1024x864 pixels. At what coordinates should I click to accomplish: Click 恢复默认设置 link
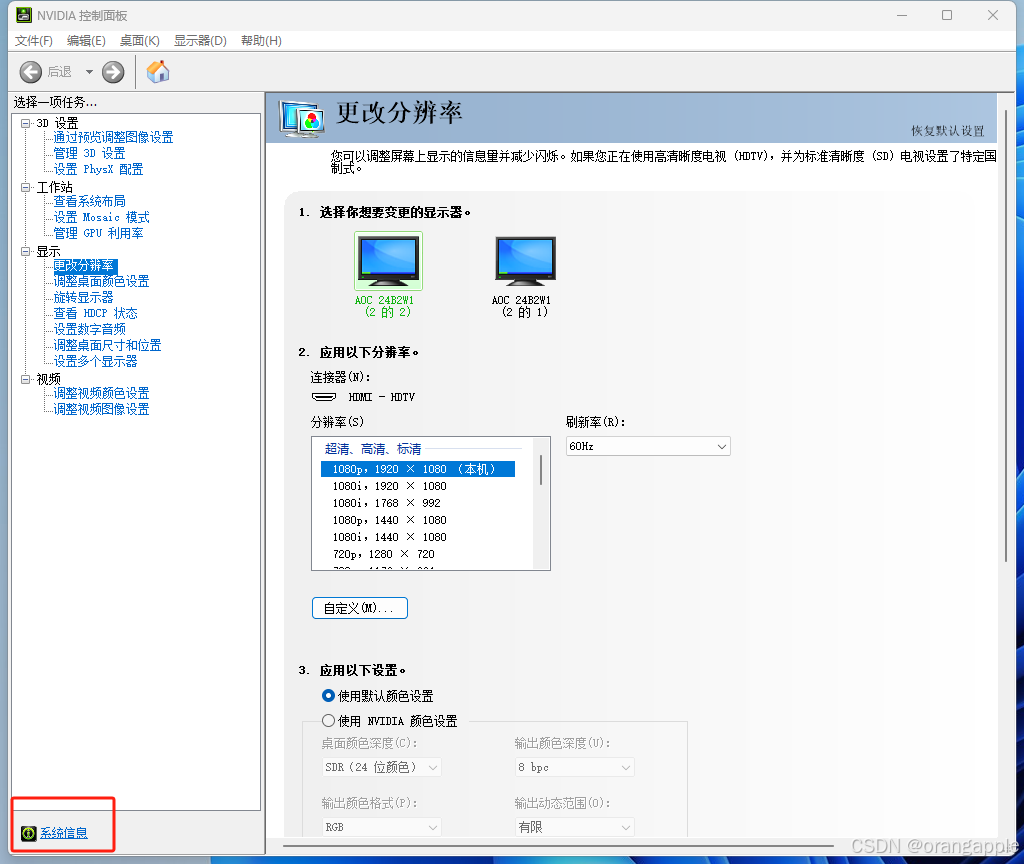[948, 131]
